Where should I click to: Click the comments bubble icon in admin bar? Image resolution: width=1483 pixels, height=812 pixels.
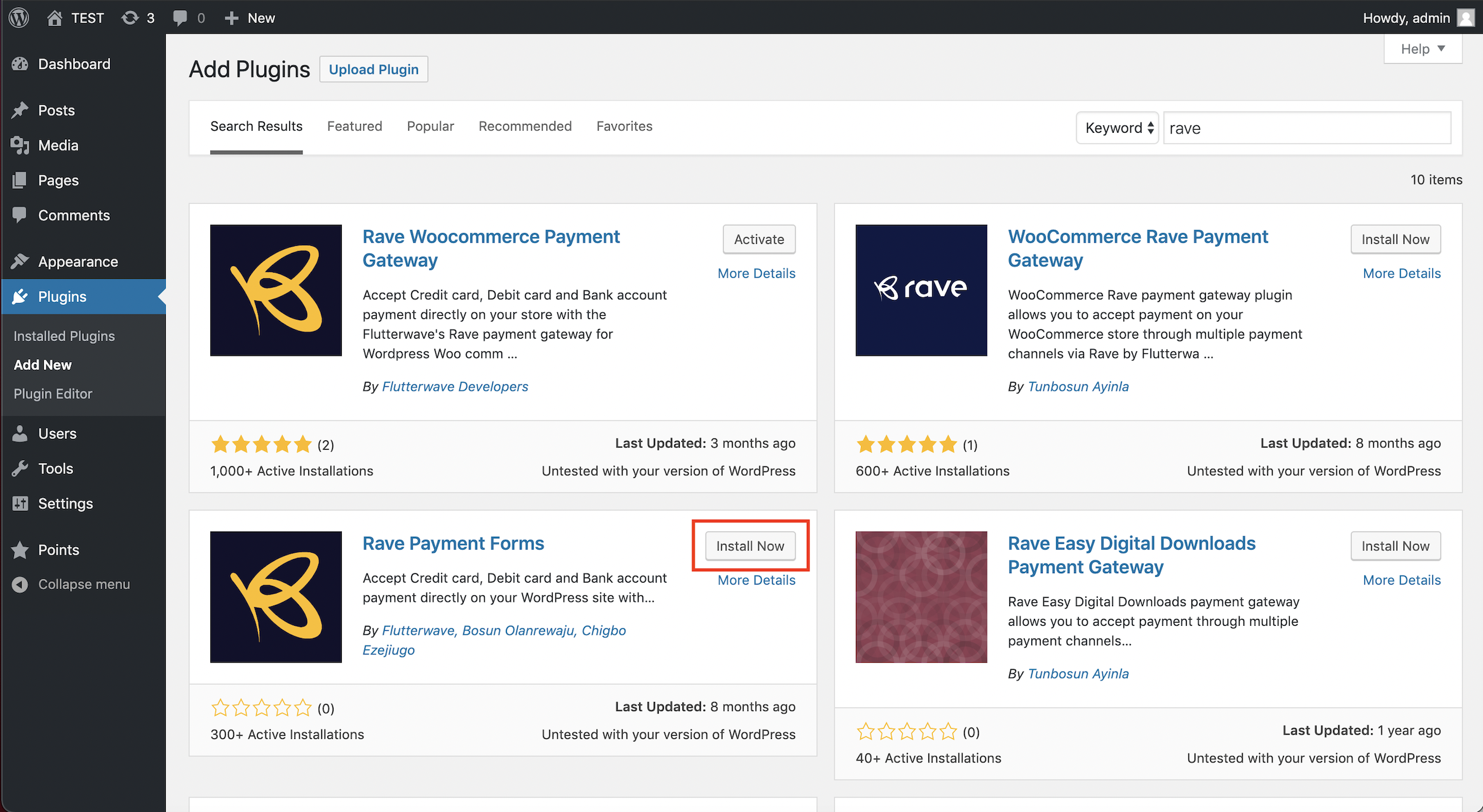pos(180,17)
